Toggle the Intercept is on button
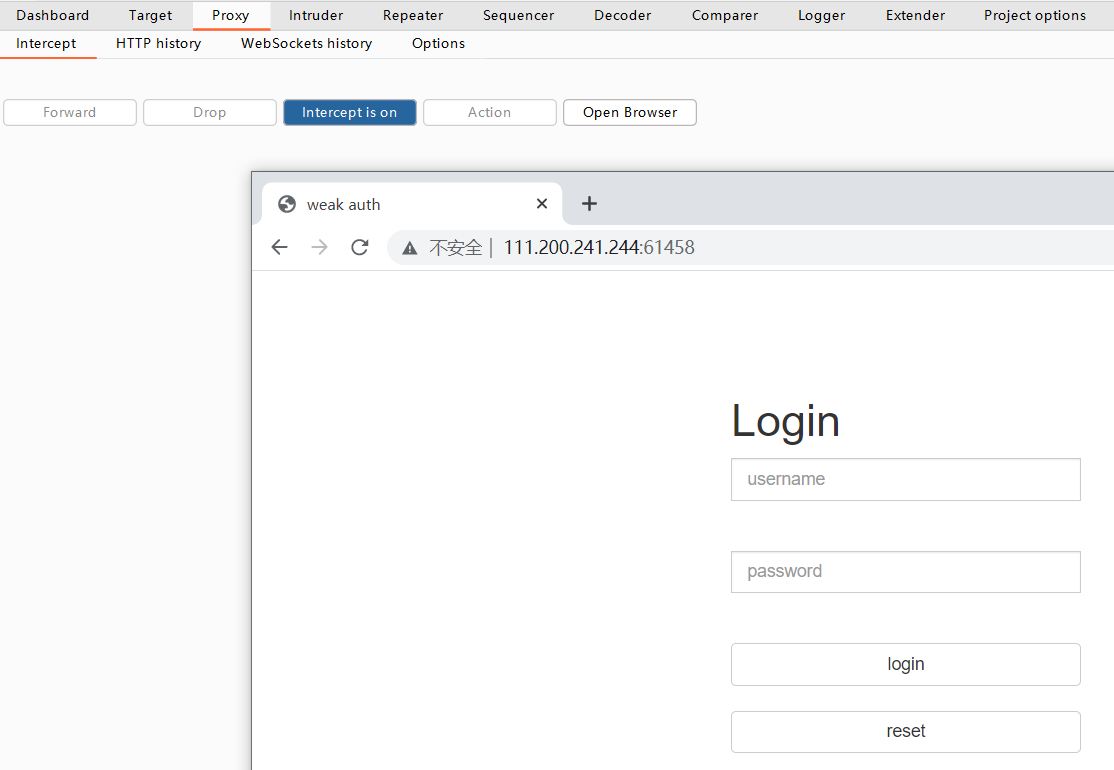 349,112
